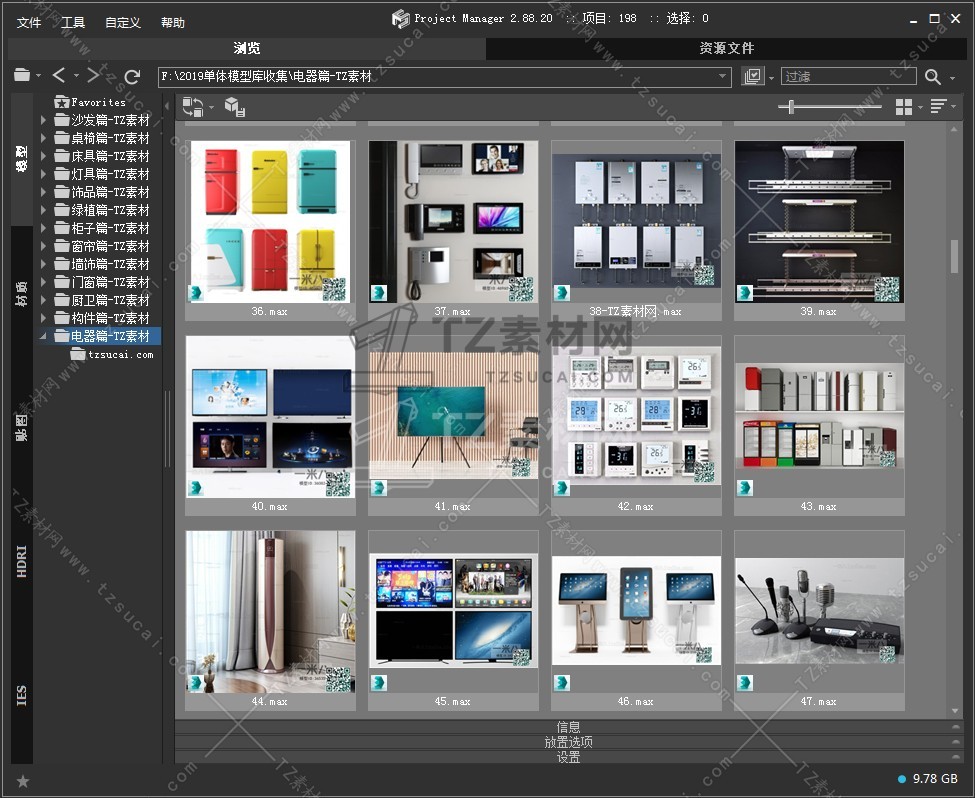
Task: Refresh the current folder listing
Action: point(132,76)
